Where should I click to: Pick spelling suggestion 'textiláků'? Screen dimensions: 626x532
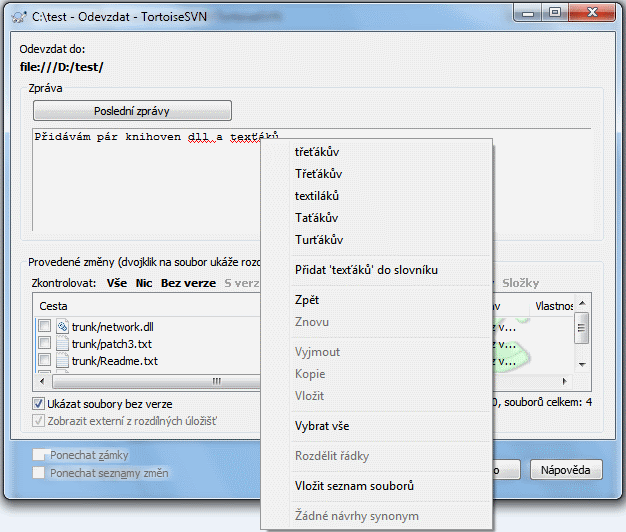376,196
